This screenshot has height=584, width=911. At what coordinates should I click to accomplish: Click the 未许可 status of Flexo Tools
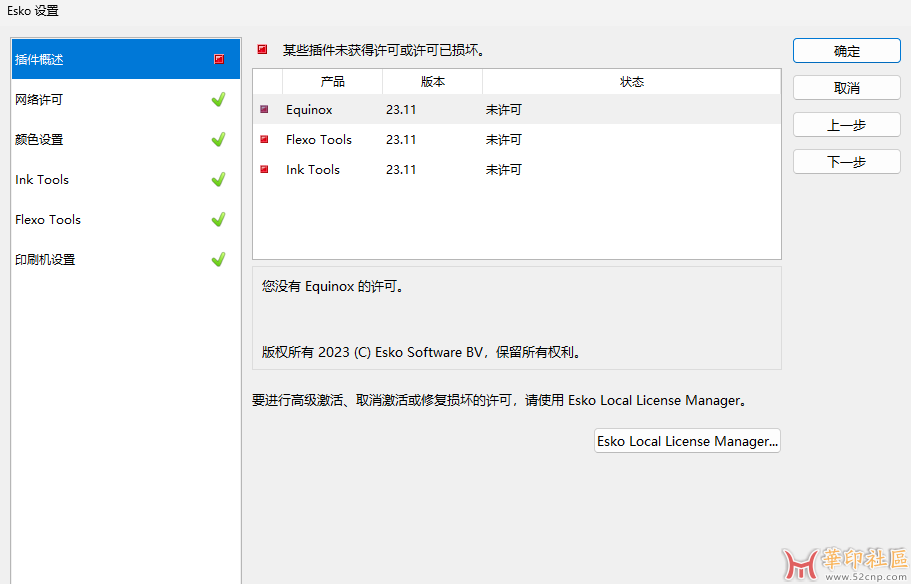(504, 139)
